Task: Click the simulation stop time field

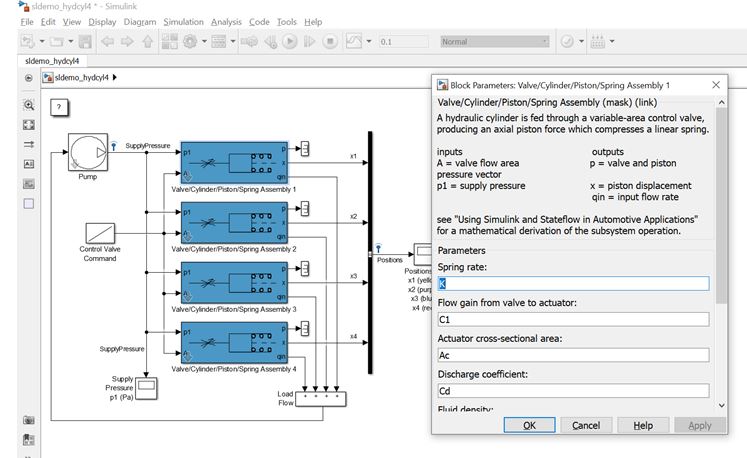Action: 404,41
